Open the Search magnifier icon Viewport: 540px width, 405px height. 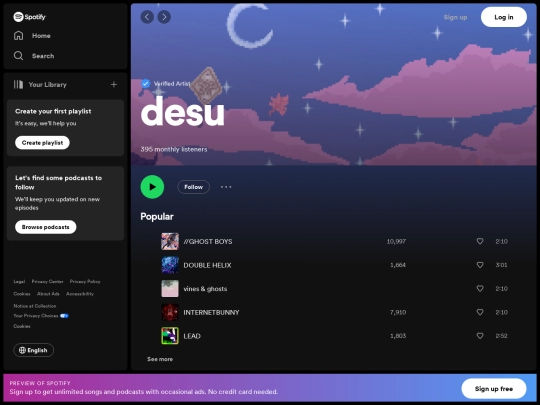pyautogui.click(x=19, y=56)
